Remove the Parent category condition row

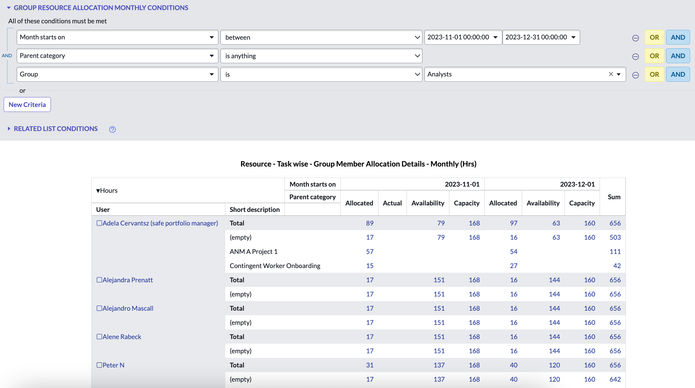pos(635,56)
